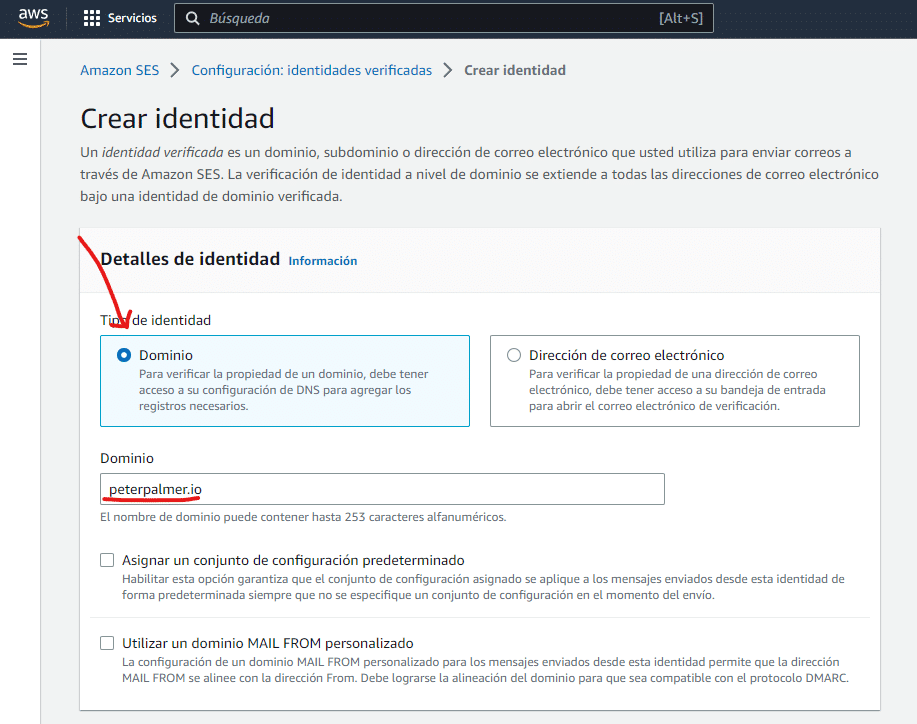Check the Utilizar un dominio MAIL FROM box
This screenshot has height=724, width=917.
(x=107, y=643)
